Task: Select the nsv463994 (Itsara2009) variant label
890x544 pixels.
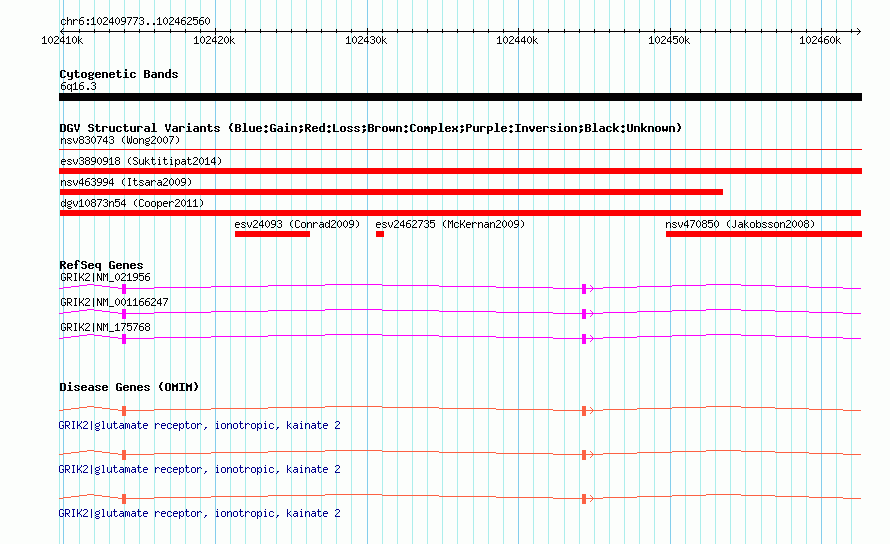Action: (x=126, y=182)
